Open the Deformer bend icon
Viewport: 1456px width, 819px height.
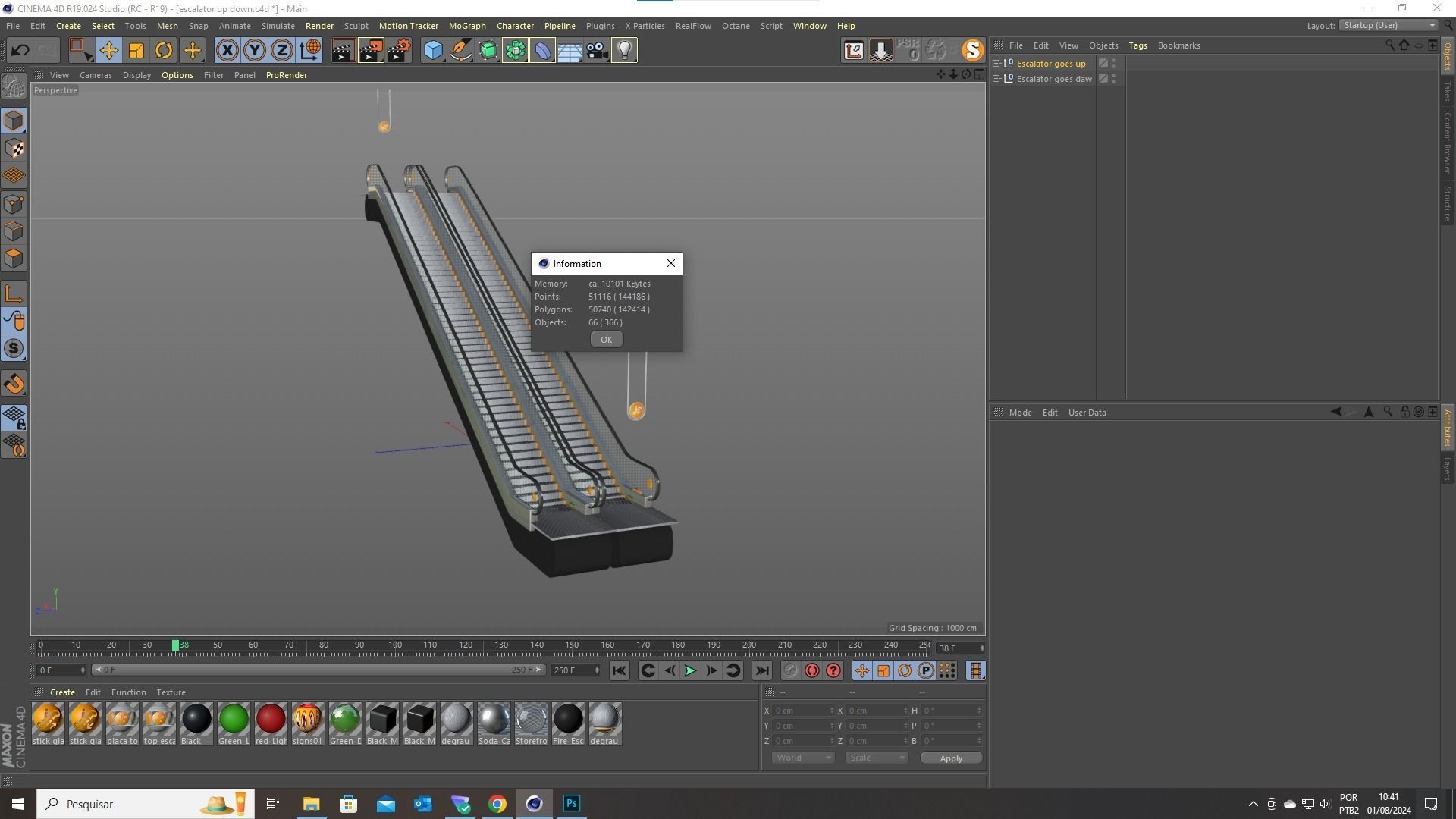542,51
